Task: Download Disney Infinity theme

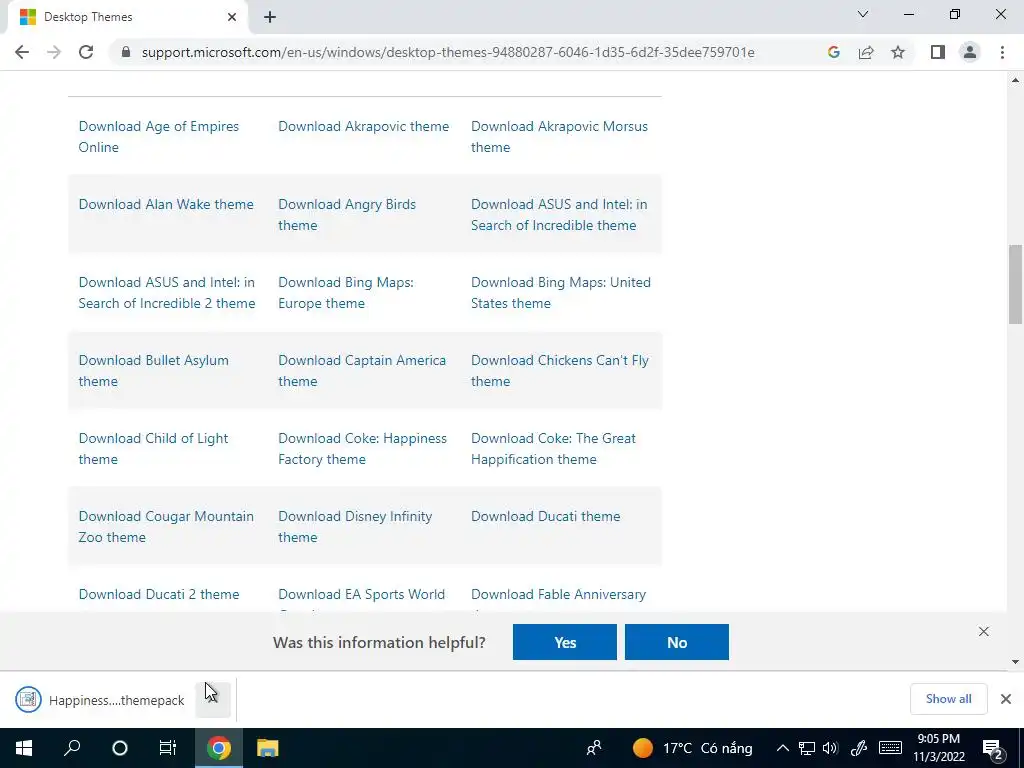Action: [x=355, y=526]
